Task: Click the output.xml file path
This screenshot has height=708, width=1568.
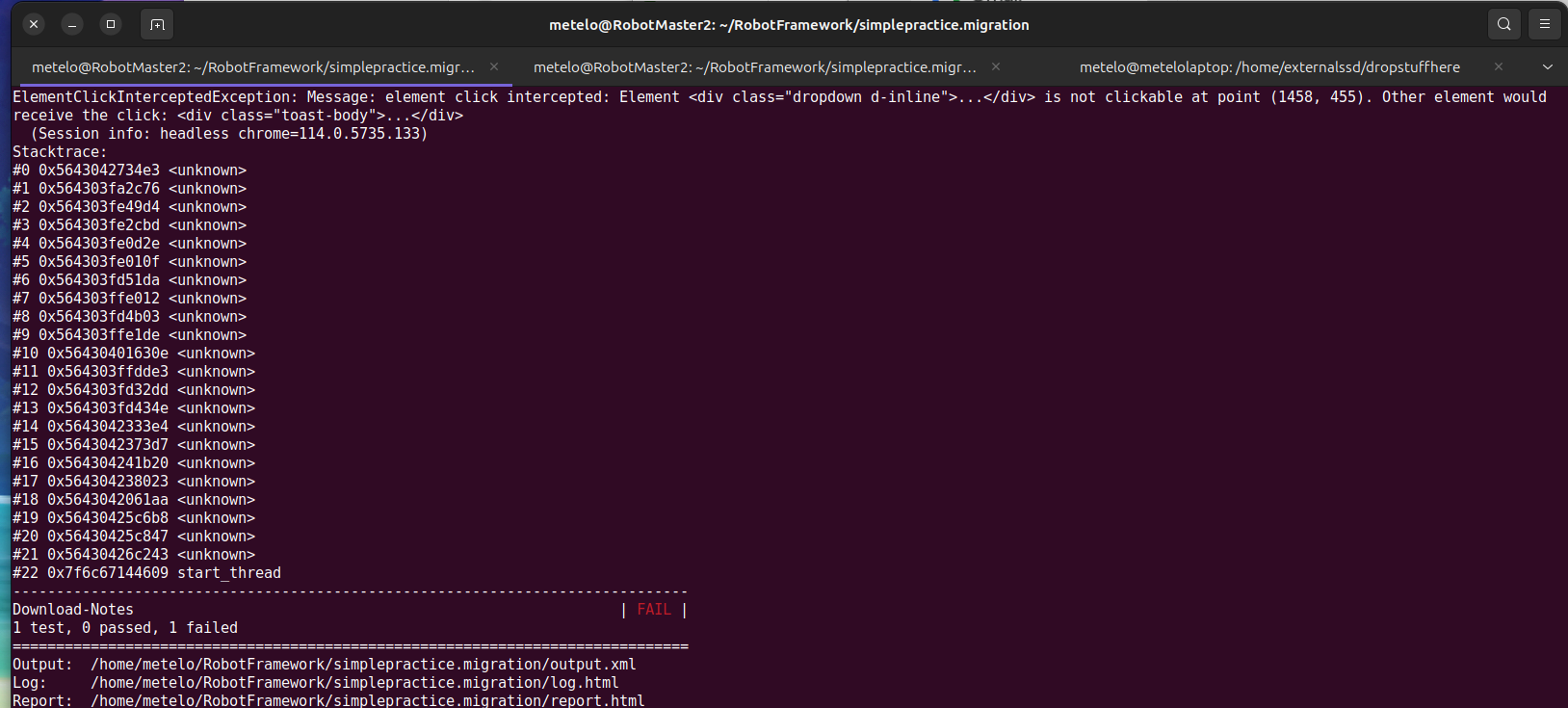Action: pos(363,665)
